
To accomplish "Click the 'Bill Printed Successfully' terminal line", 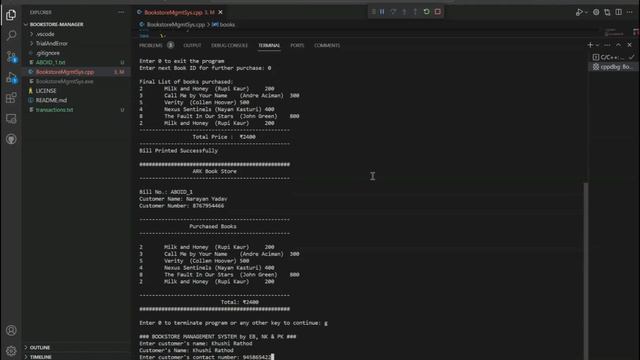I will pyautogui.click(x=178, y=151).
